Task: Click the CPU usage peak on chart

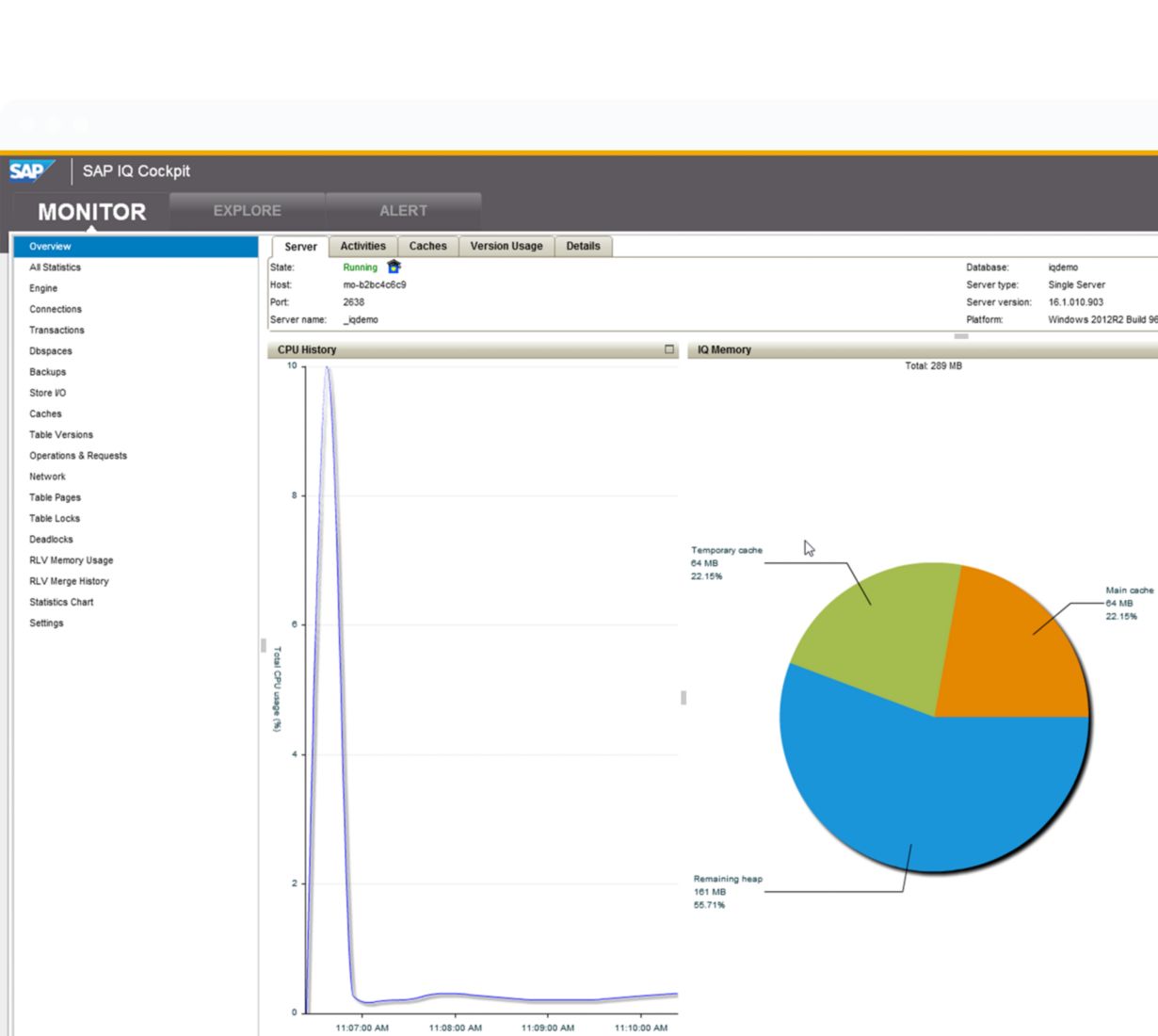Action: point(327,369)
